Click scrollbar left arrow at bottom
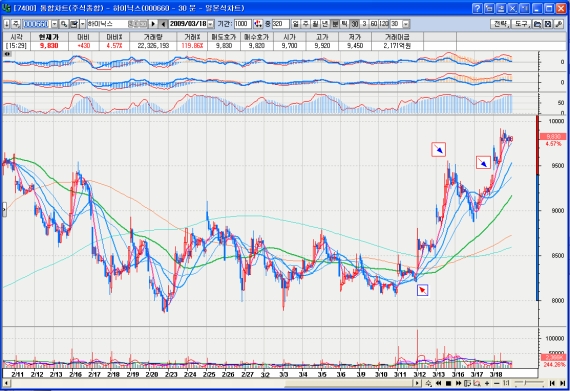 (x=7, y=383)
